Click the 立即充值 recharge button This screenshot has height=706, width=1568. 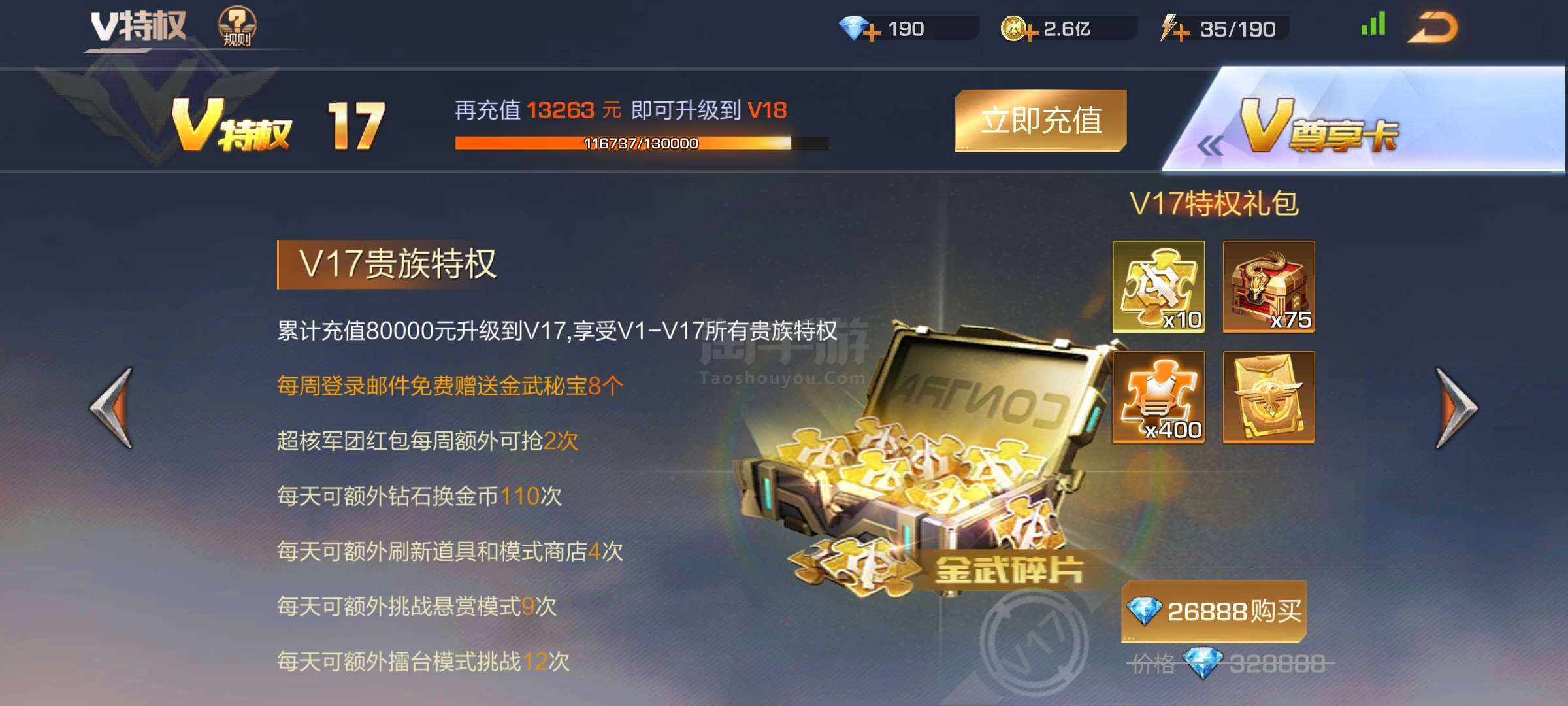tap(1041, 120)
